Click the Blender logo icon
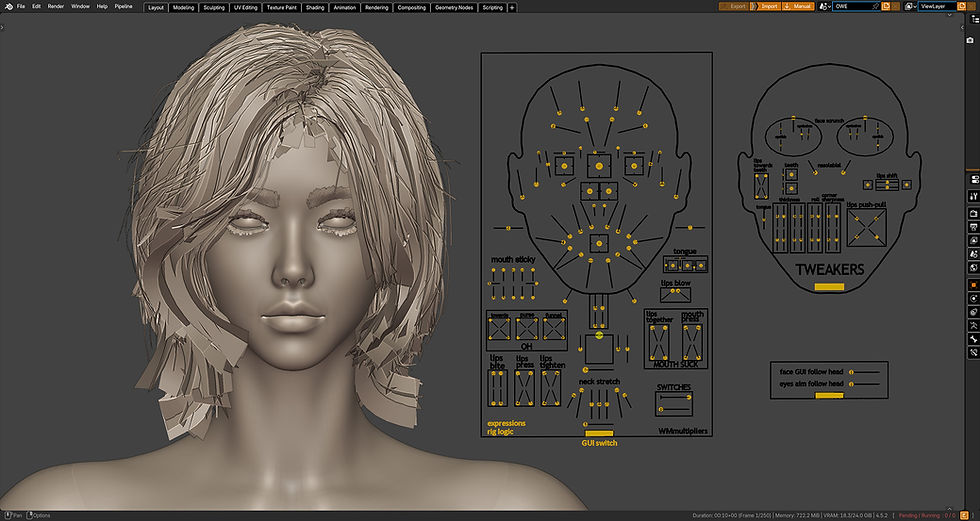The height and width of the screenshot is (521, 980). pos(7,6)
